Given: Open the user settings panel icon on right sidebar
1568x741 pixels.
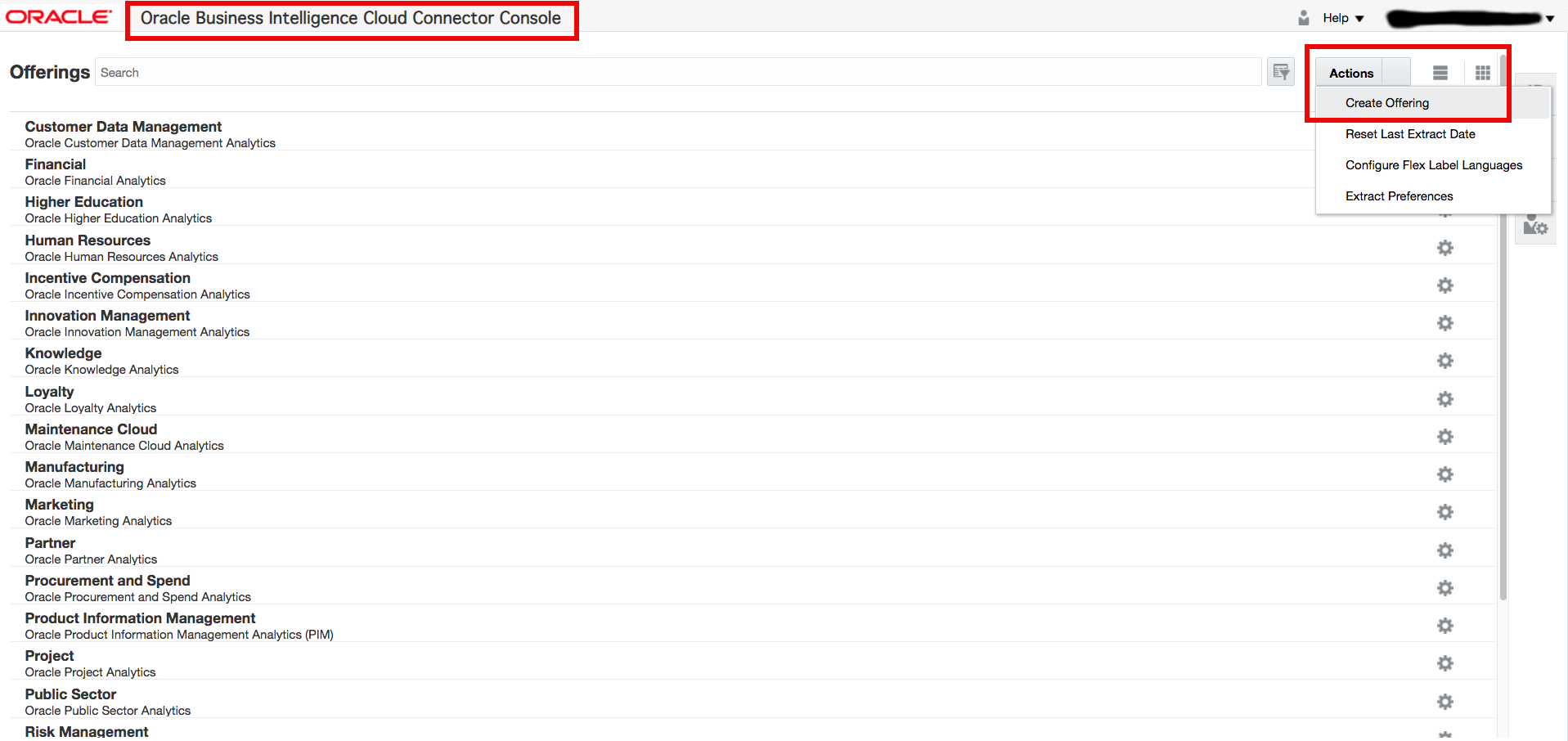Looking at the screenshot, I should 1535,225.
